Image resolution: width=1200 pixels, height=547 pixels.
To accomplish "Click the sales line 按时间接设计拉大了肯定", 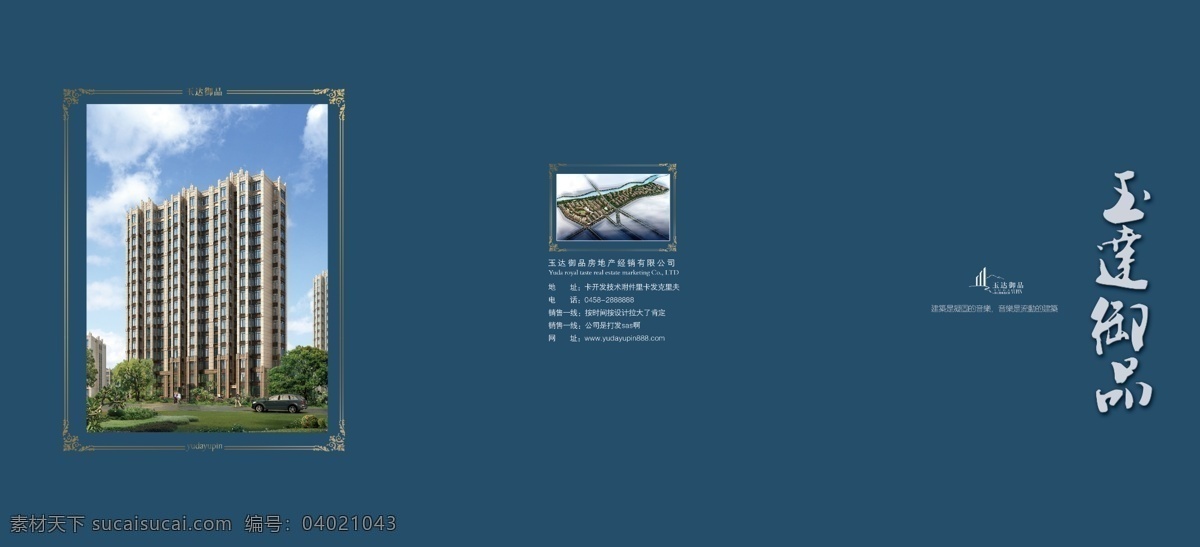I will [625, 313].
